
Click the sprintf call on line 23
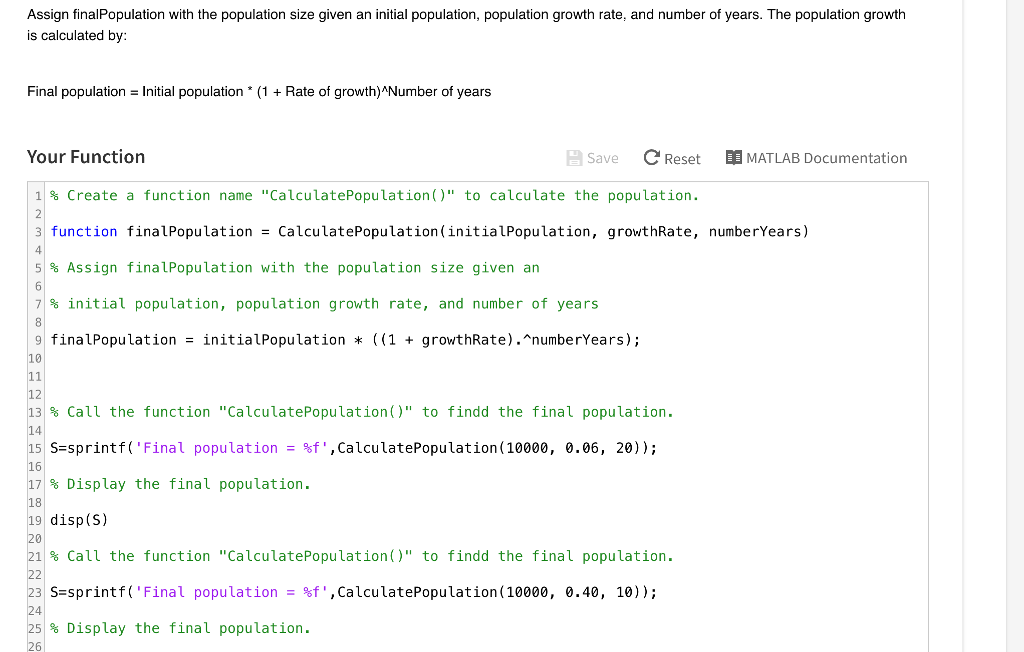point(350,591)
